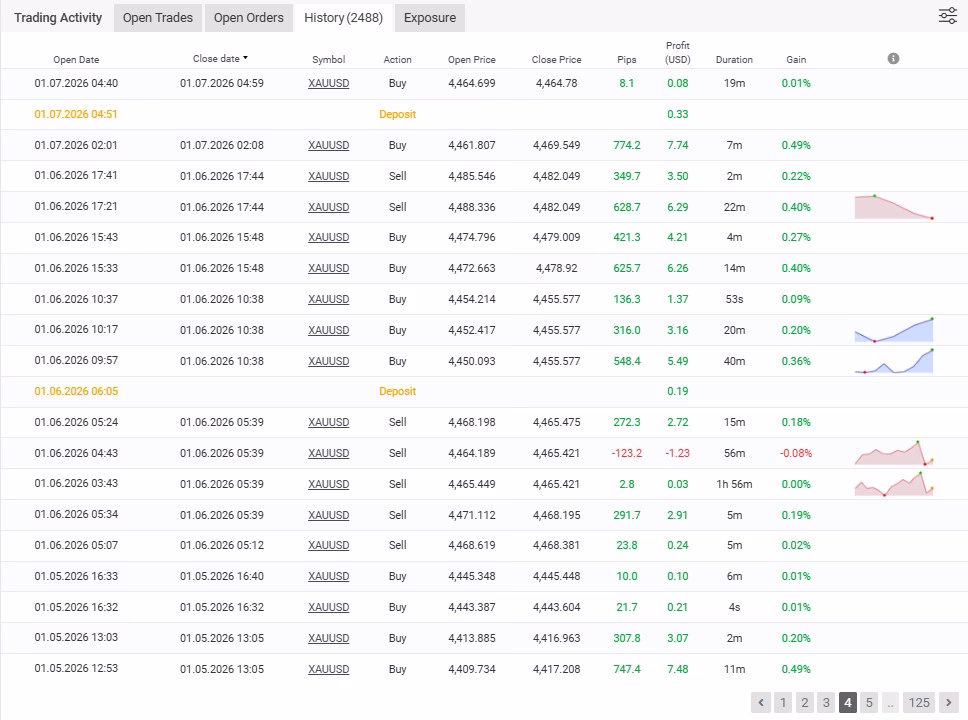The height and width of the screenshot is (720, 968).
Task: Click XAUUSD link in first trade row
Action: point(328,84)
